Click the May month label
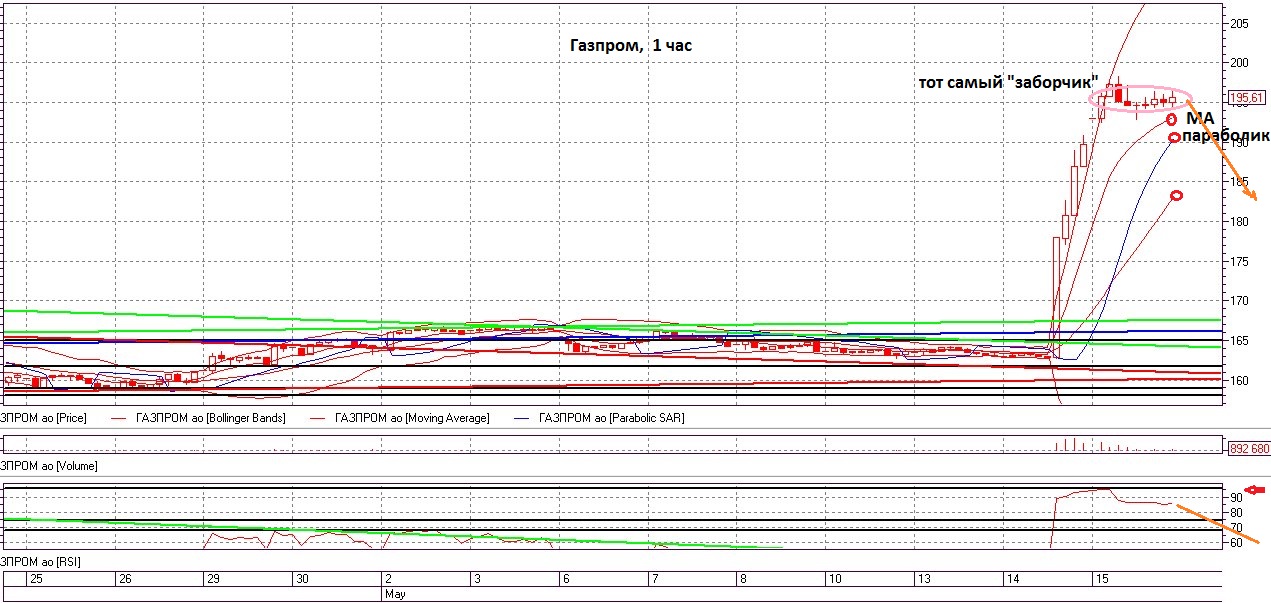The width and height of the screenshot is (1271, 603). (395, 594)
